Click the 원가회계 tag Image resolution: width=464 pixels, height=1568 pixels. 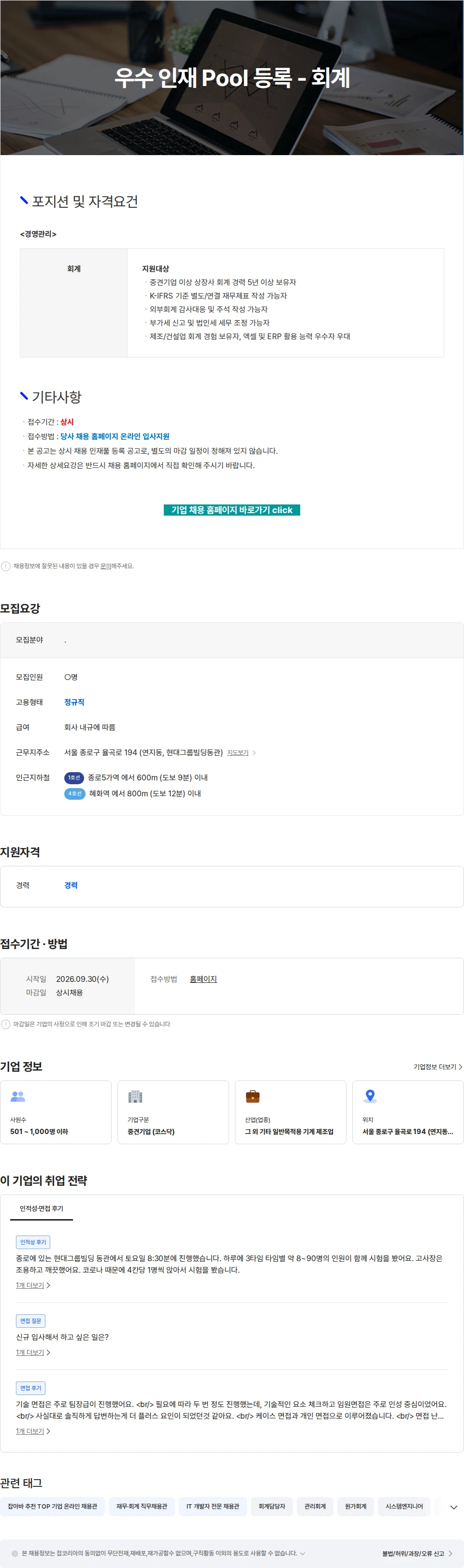point(356,1507)
